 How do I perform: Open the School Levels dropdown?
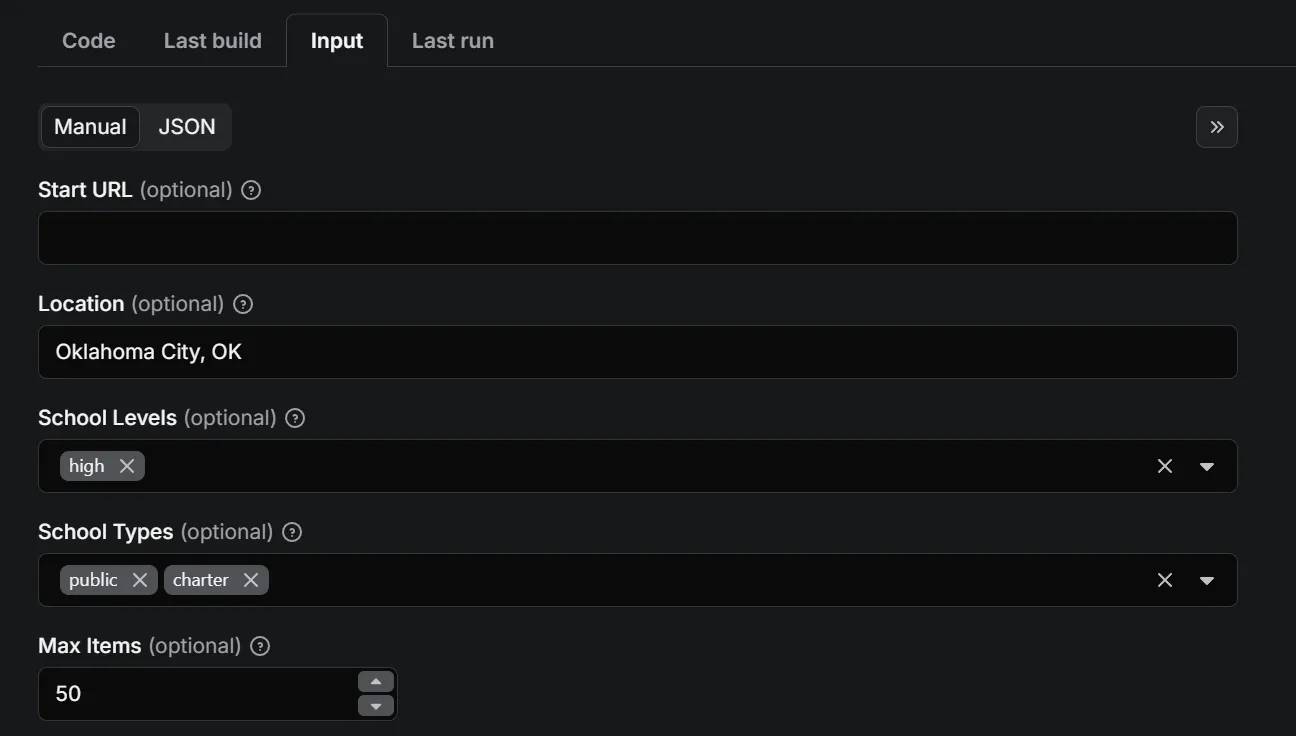click(1207, 466)
